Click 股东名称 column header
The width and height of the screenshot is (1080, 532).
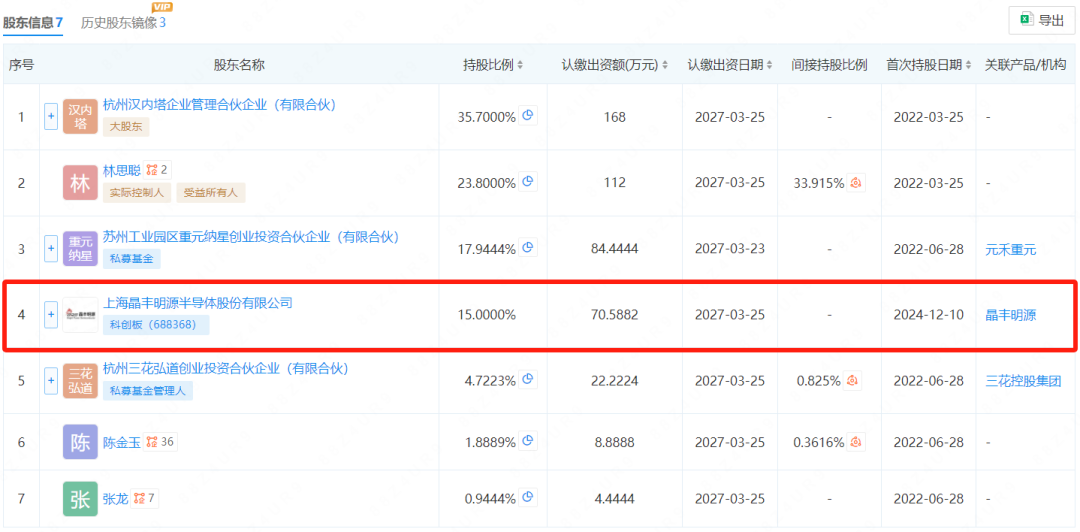click(x=239, y=65)
